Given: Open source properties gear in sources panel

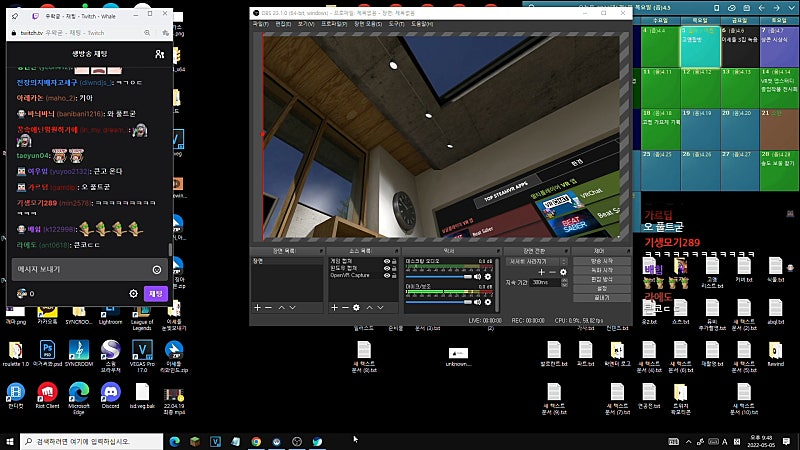Looking at the screenshot, I should (356, 308).
